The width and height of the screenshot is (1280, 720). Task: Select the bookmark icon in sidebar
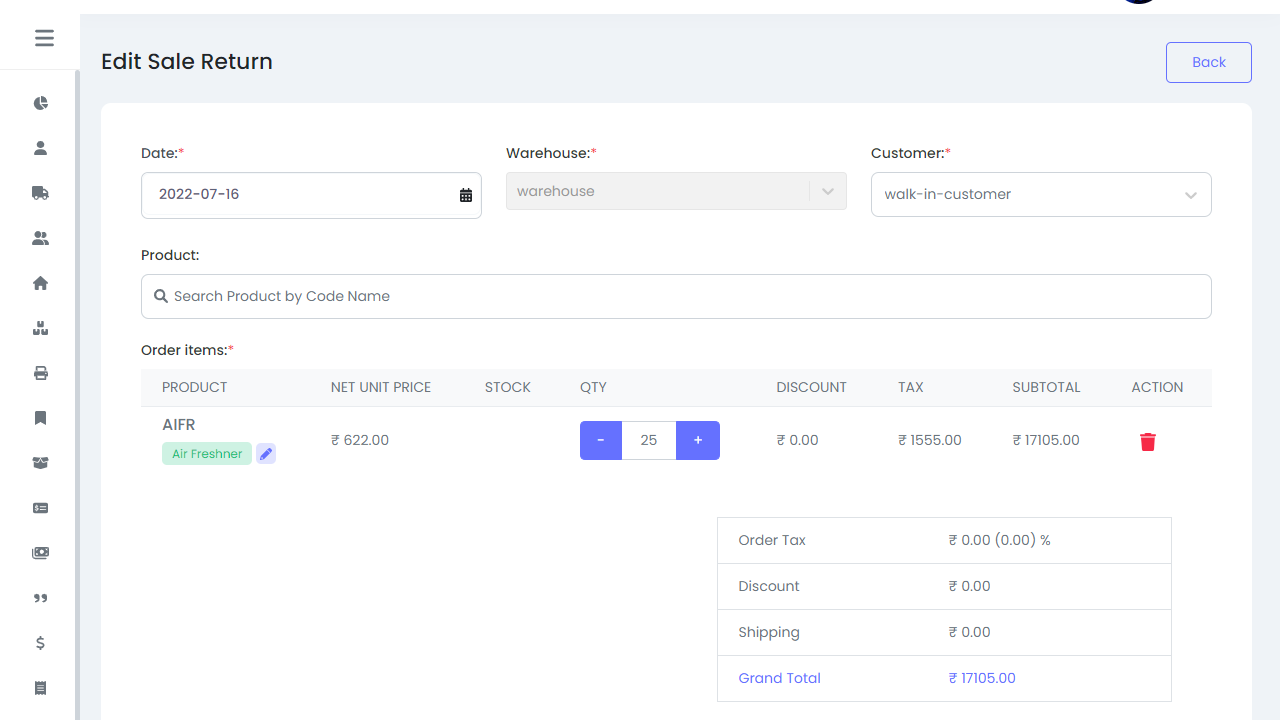click(x=41, y=418)
